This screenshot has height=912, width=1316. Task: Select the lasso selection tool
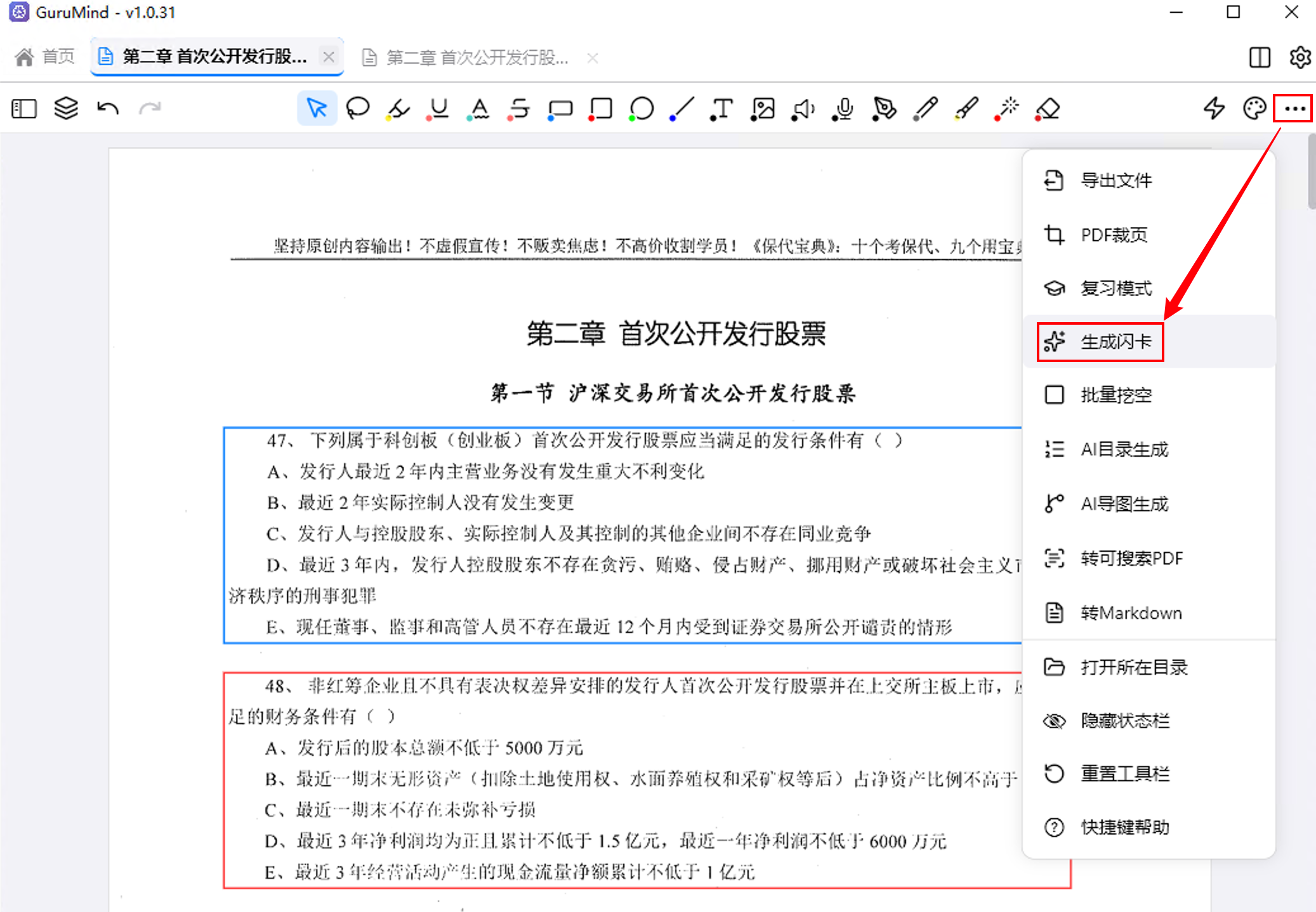358,108
